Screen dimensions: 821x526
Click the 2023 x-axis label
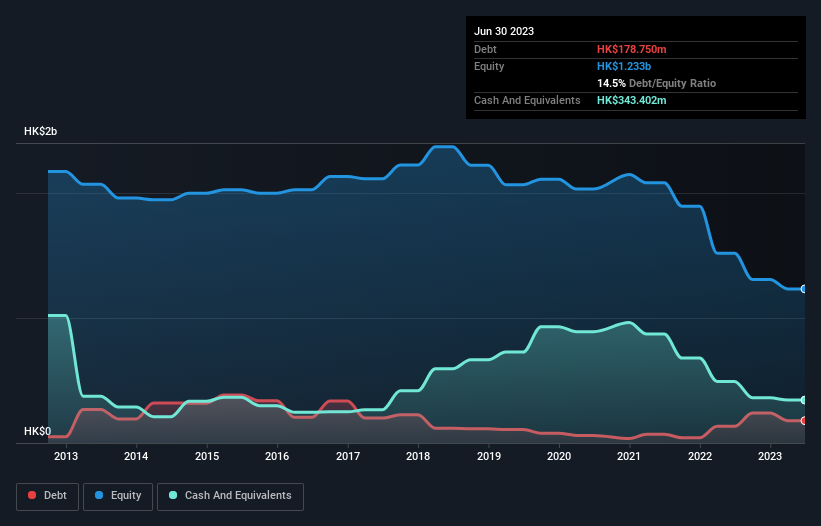[770, 456]
